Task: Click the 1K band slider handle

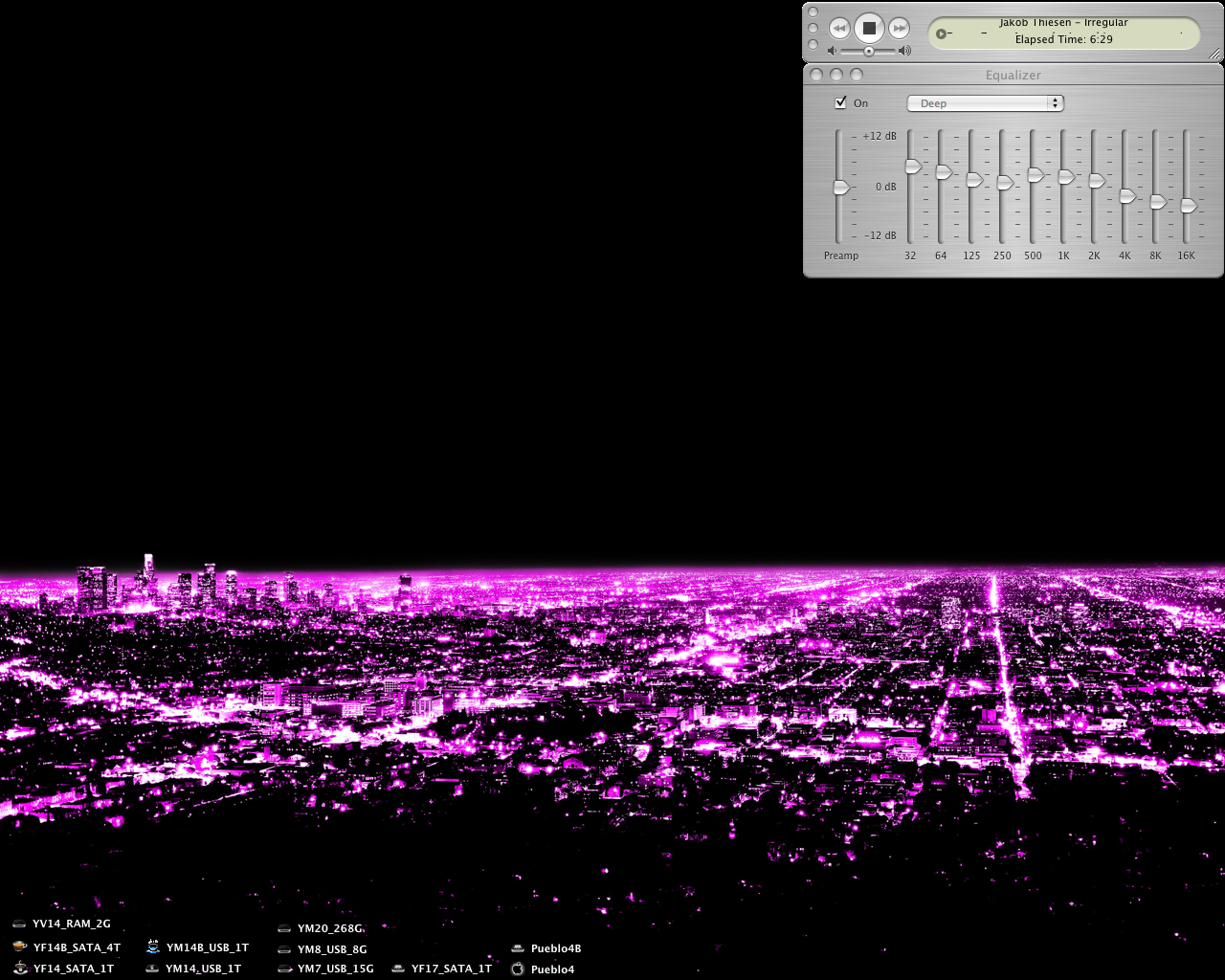Action: (x=1066, y=177)
